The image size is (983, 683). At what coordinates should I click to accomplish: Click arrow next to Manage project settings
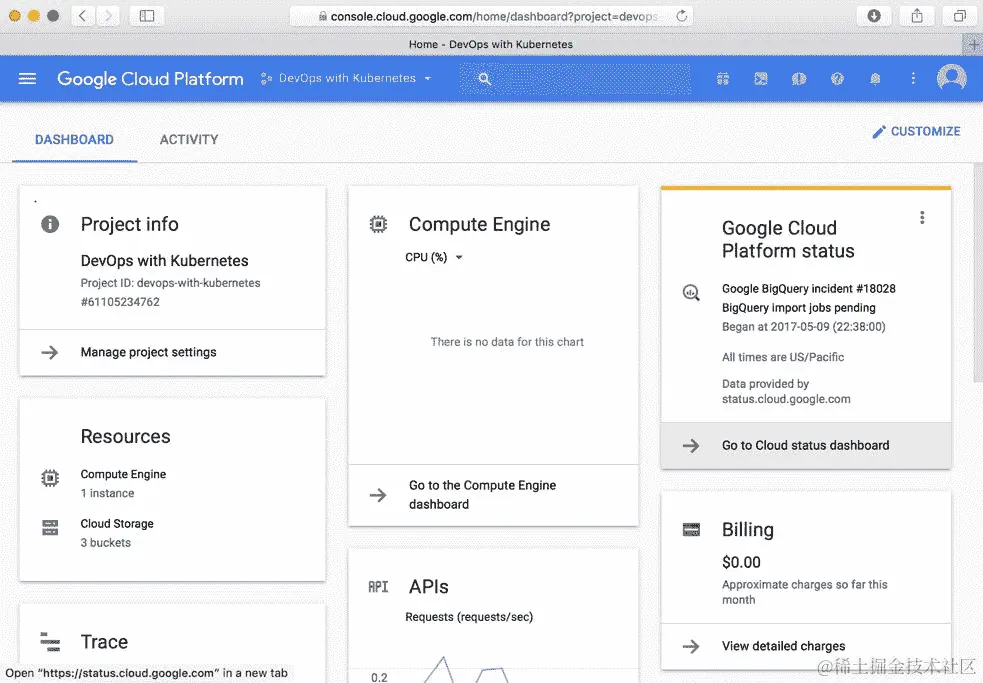tap(50, 352)
